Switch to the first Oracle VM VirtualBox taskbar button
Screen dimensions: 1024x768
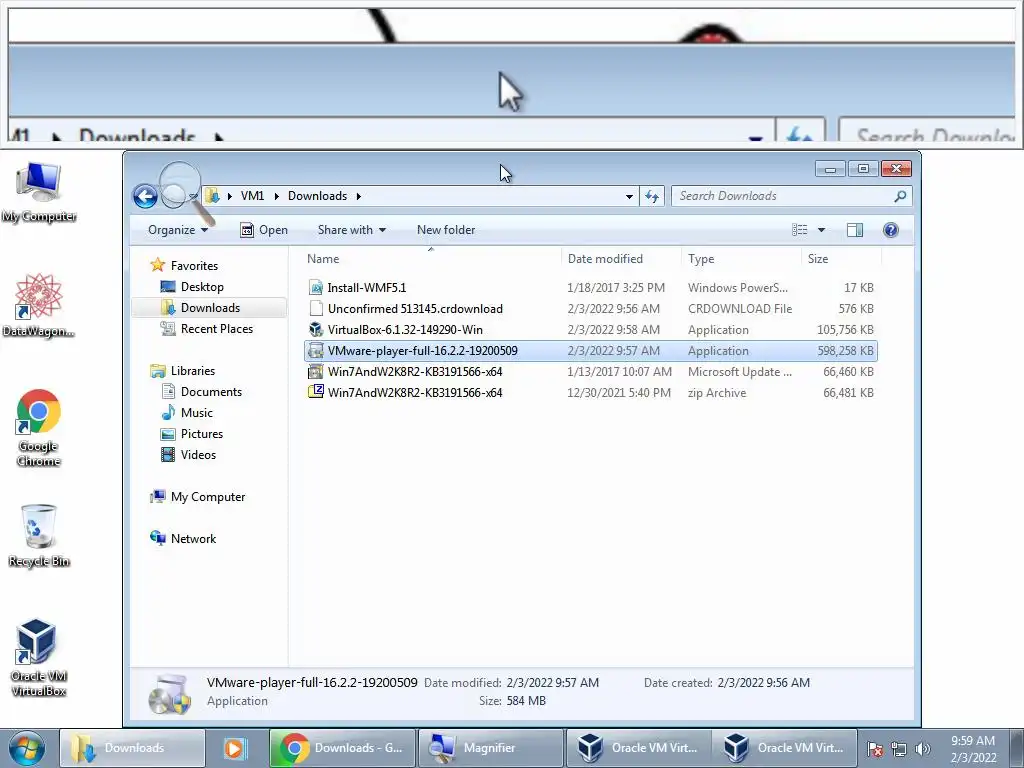click(x=638, y=748)
